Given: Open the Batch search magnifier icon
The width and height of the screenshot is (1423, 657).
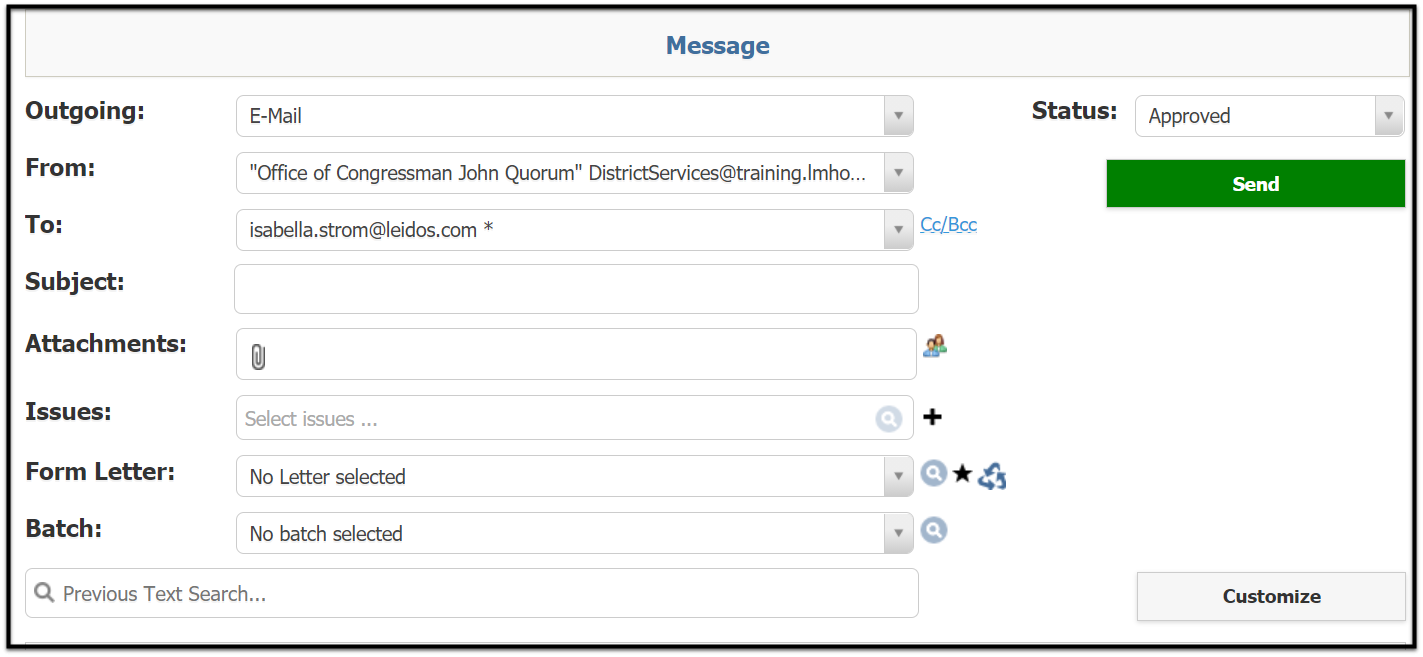Looking at the screenshot, I should point(933,530).
